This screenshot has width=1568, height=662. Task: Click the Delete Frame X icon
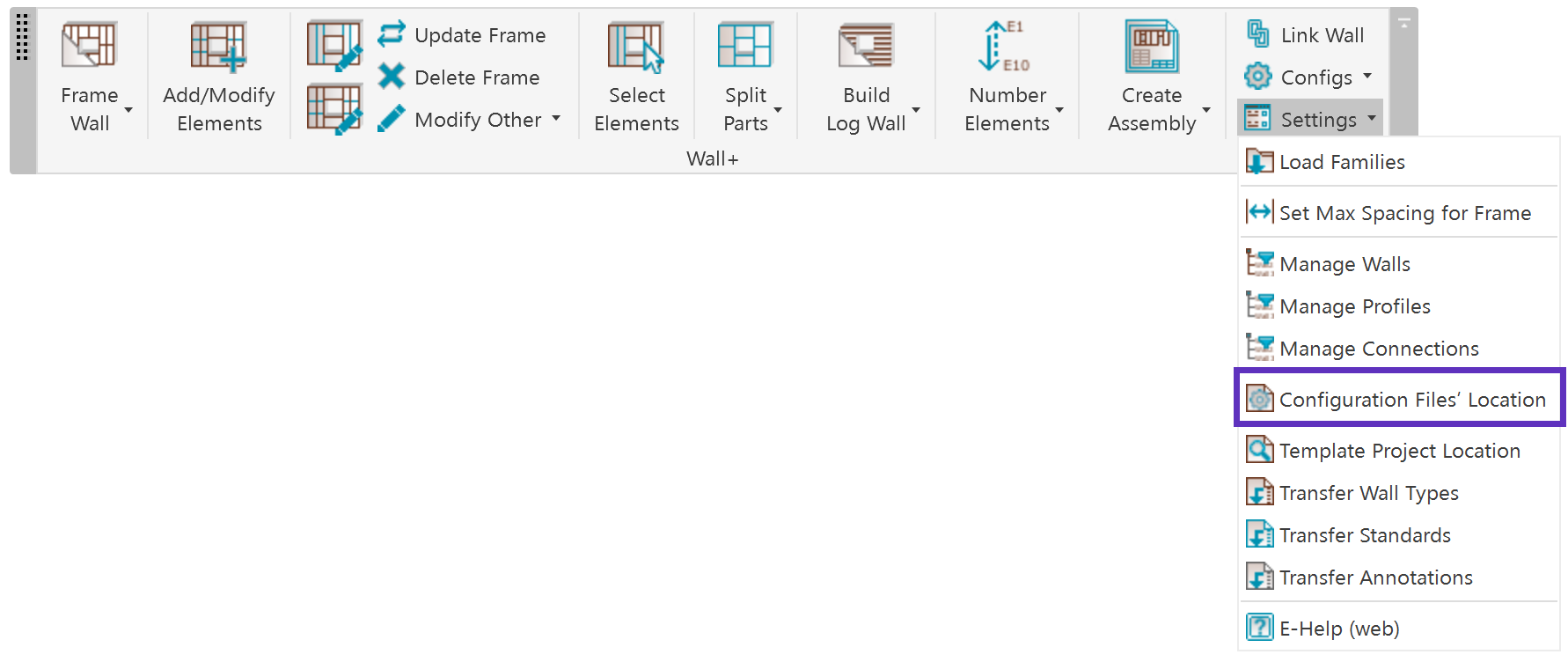click(391, 77)
